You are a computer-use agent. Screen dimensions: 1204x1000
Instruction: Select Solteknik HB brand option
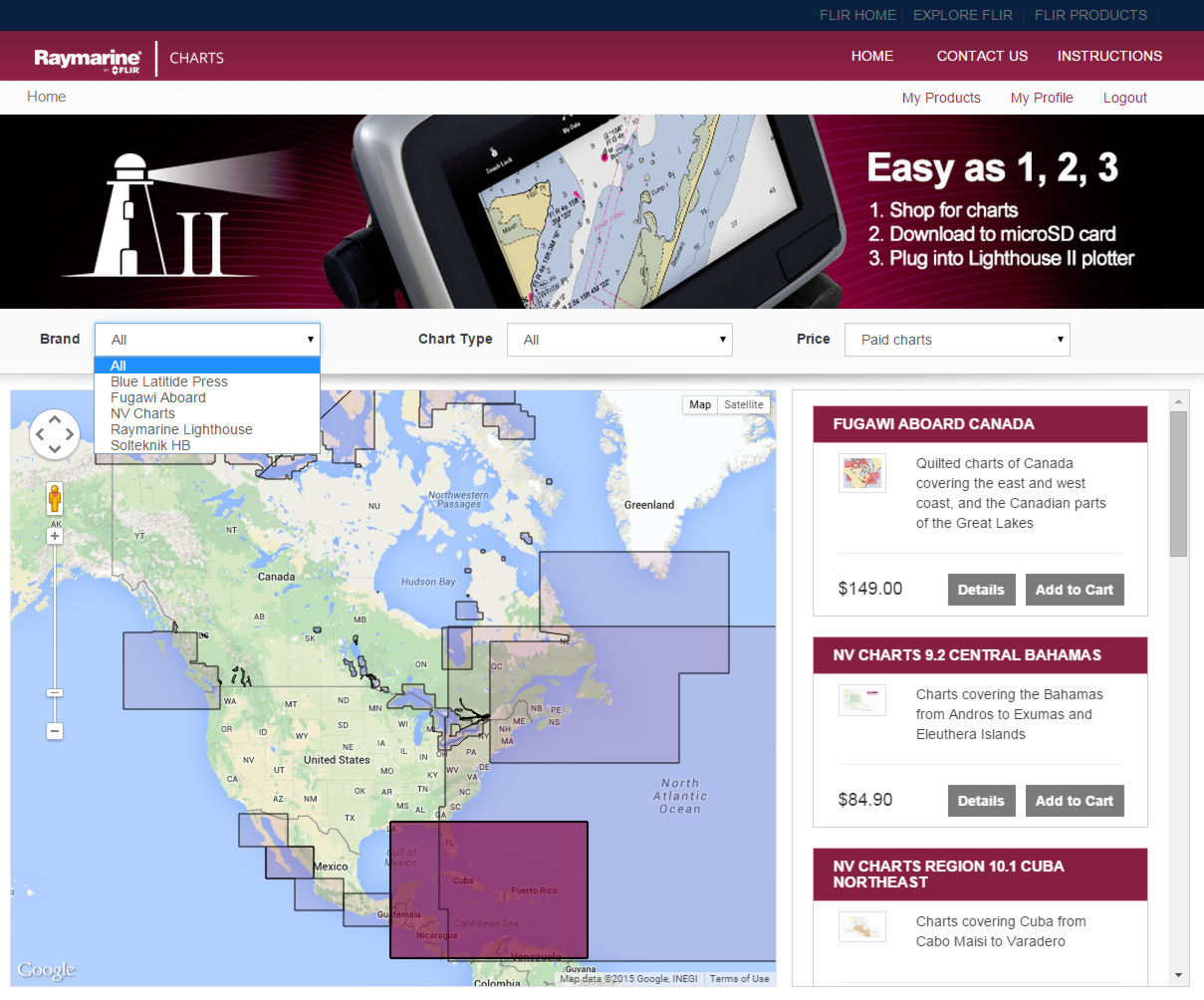coord(207,445)
